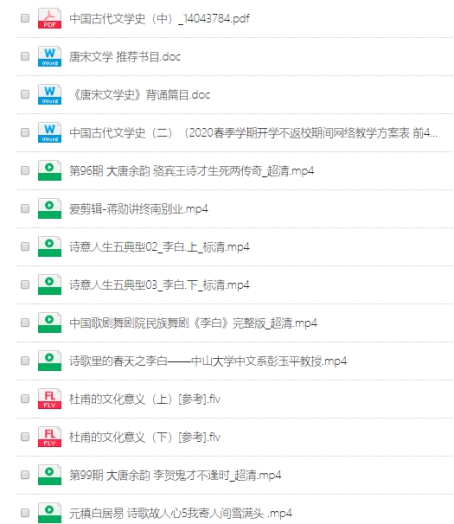This screenshot has width=454, height=524.
Task: Click PDF icon of 中国古代文学史（中）file
Action: click(49, 18)
